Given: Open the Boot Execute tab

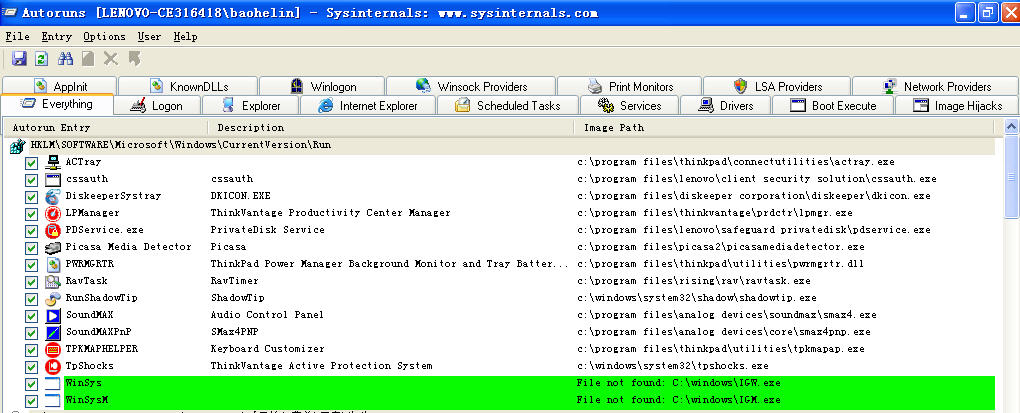Looking at the screenshot, I should pyautogui.click(x=833, y=105).
